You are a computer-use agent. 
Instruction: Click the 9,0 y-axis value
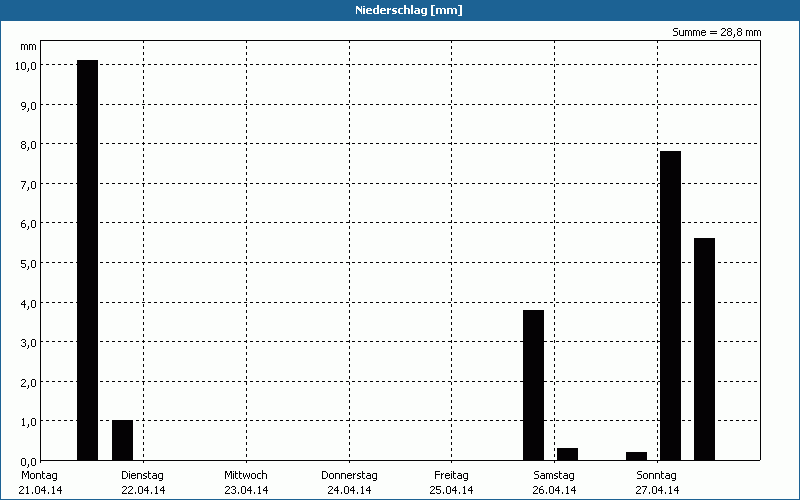pyautogui.click(x=29, y=106)
